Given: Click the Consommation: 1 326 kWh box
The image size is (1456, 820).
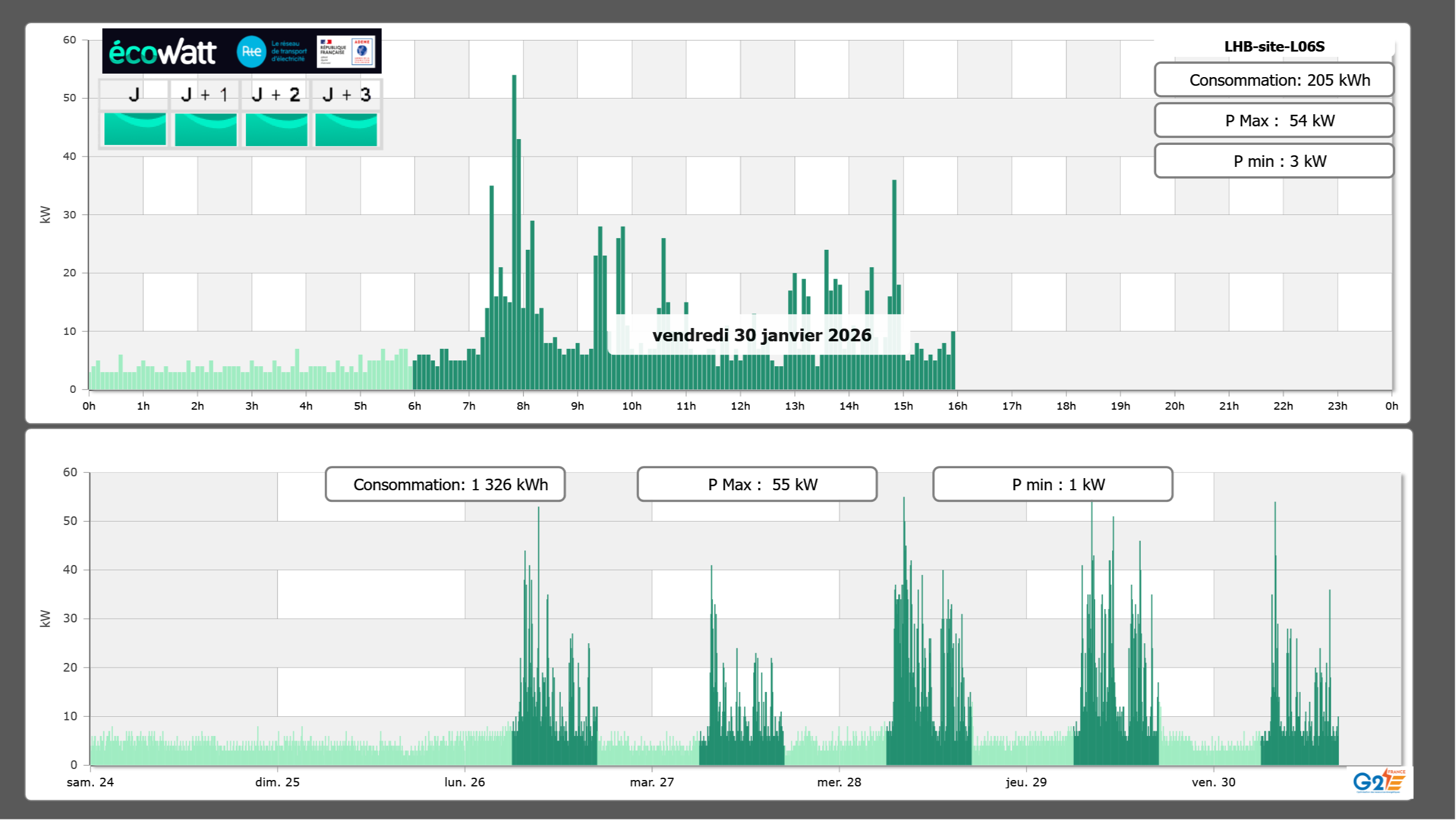Looking at the screenshot, I should point(445,484).
